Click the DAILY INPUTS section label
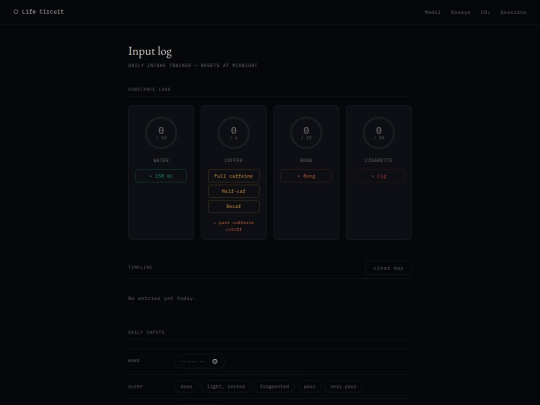The height and width of the screenshot is (405, 540). [146, 332]
